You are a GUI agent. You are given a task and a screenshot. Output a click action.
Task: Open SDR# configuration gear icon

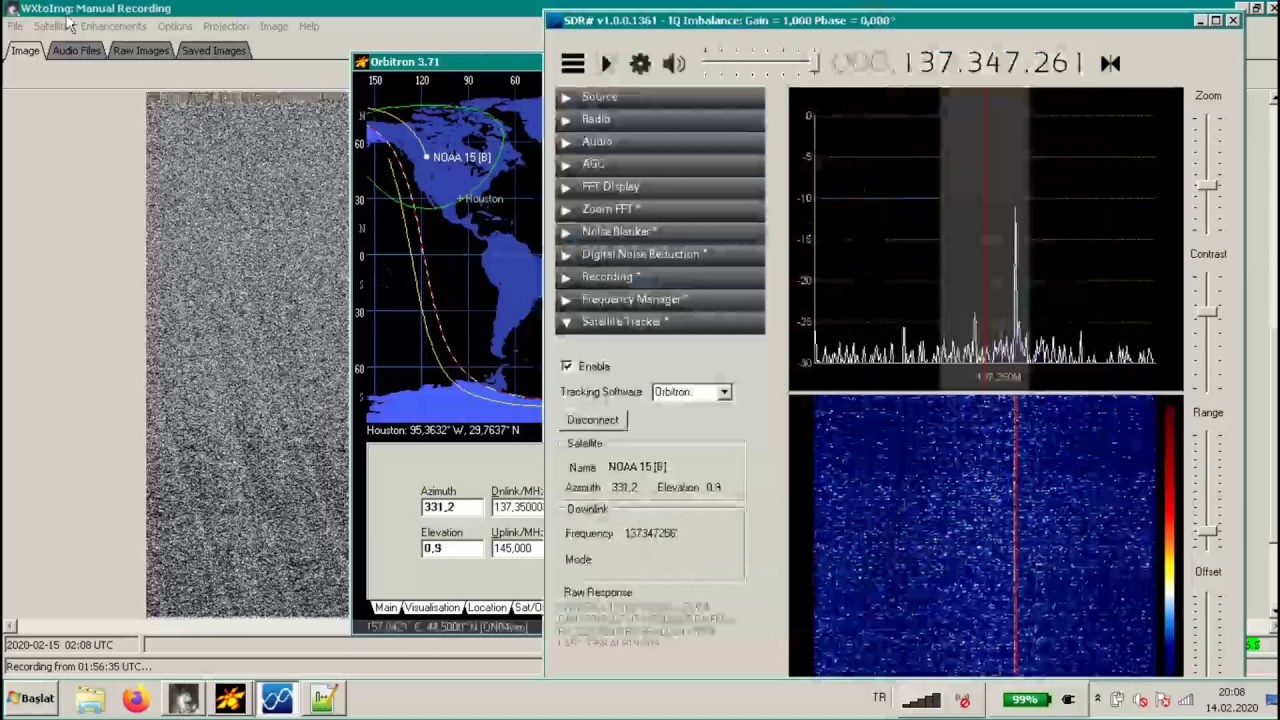click(640, 64)
